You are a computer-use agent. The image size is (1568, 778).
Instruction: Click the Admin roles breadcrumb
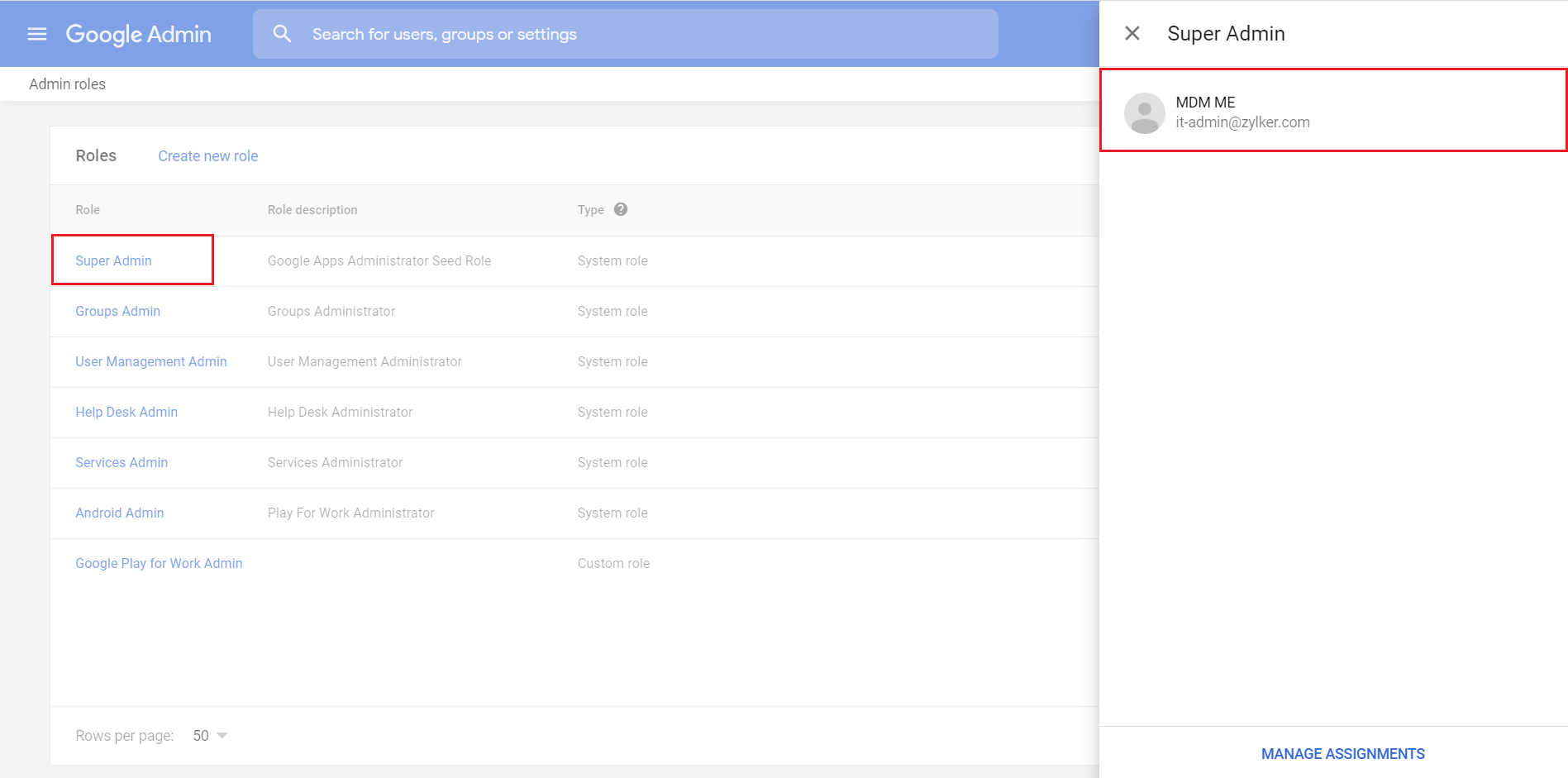tap(68, 84)
